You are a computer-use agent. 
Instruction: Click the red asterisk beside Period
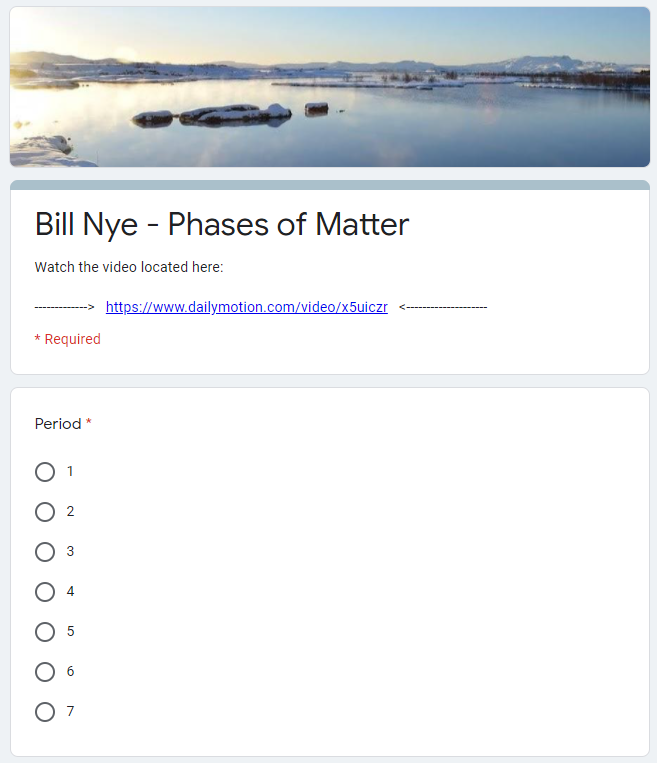click(x=89, y=424)
